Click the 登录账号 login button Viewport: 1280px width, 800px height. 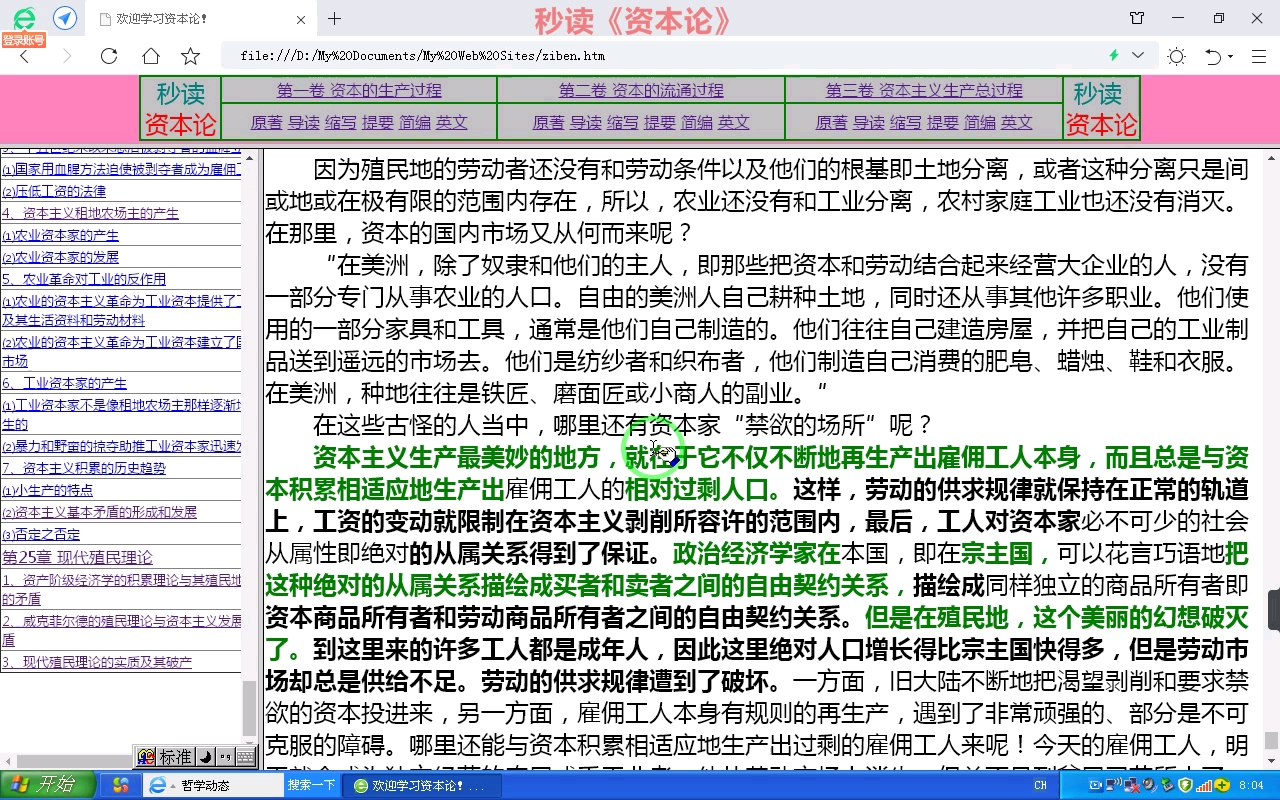[x=23, y=40]
